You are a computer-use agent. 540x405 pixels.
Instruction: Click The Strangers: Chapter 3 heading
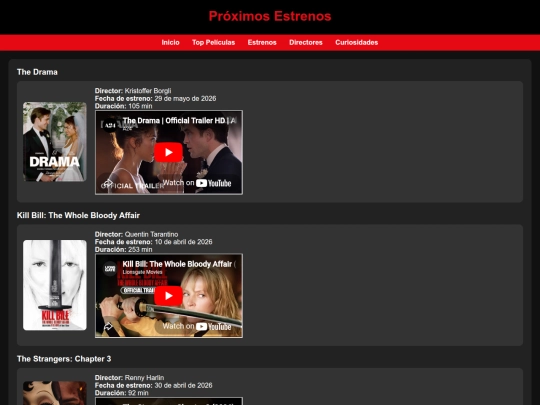click(64, 359)
